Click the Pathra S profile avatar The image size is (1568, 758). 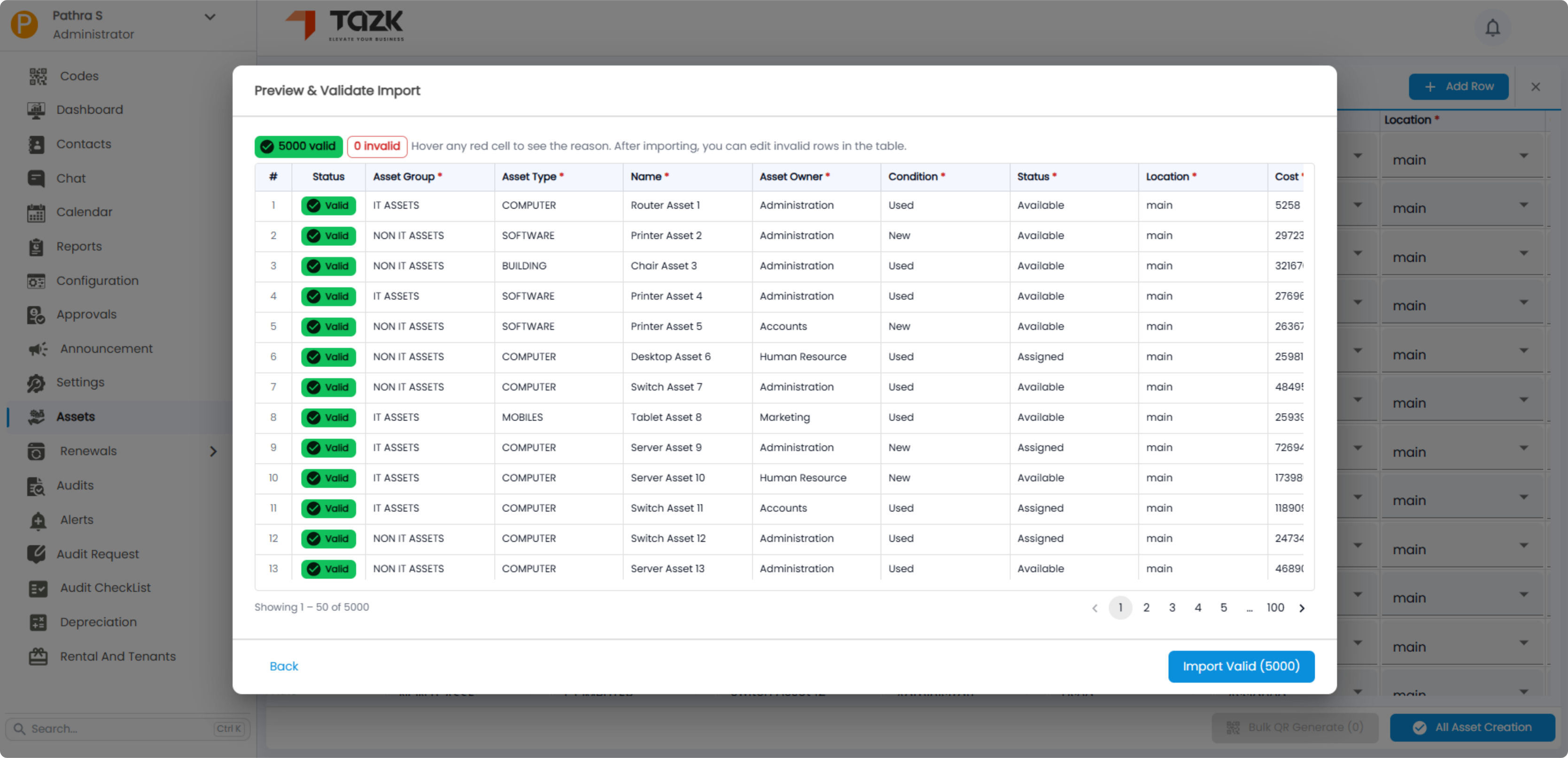tap(24, 25)
